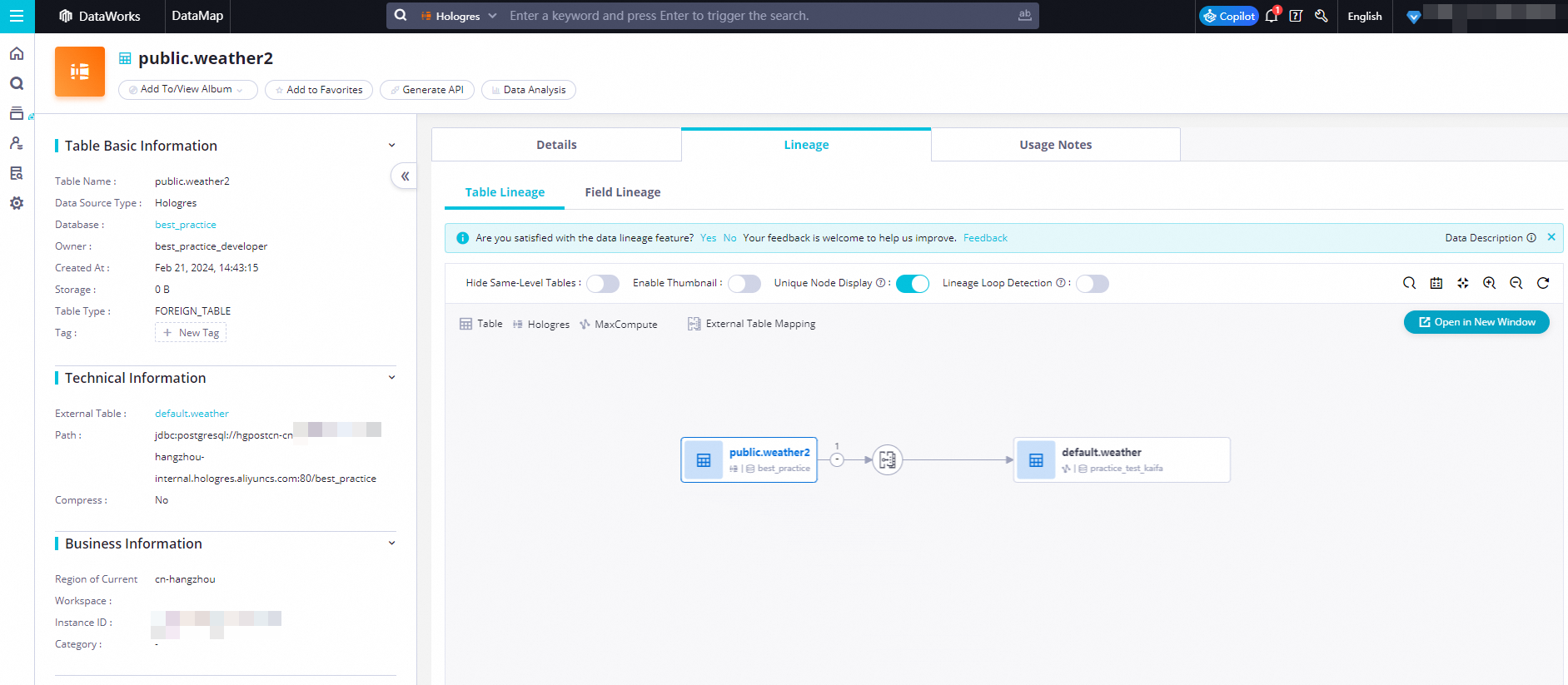Open the help question mark icon
The width and height of the screenshot is (1568, 685).
click(1296, 16)
